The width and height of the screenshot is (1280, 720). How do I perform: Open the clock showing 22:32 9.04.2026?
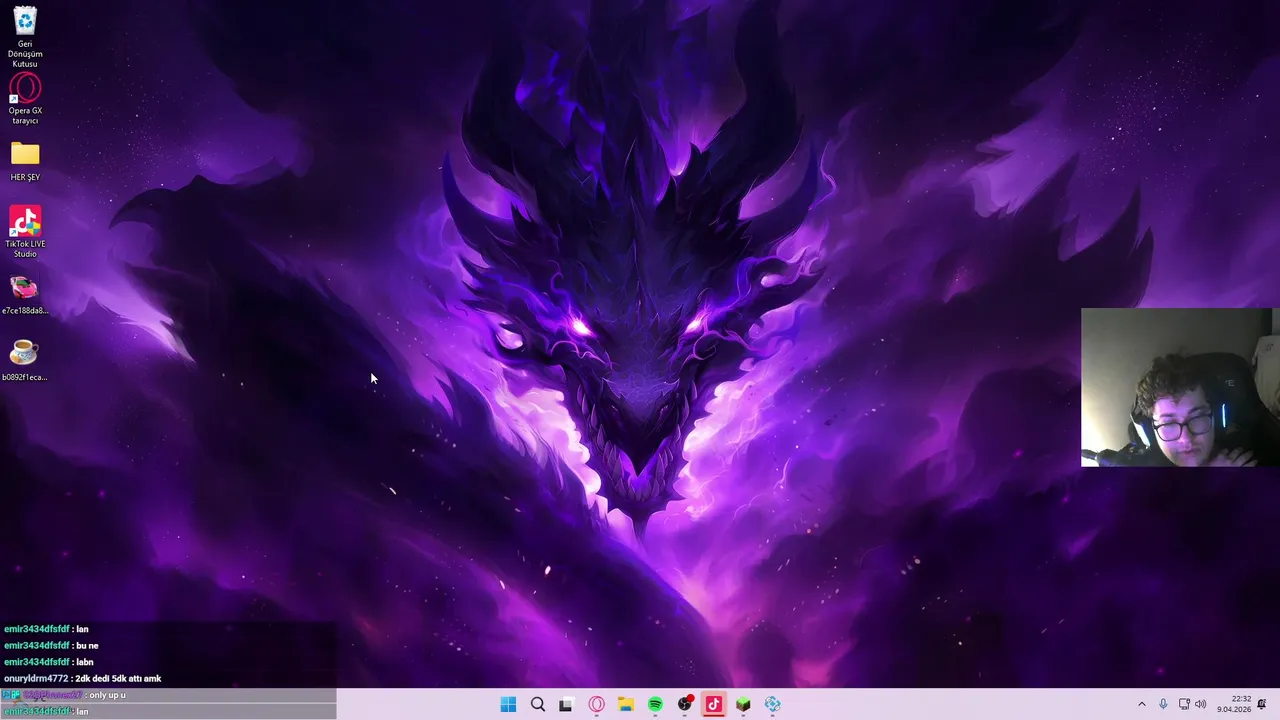1234,704
